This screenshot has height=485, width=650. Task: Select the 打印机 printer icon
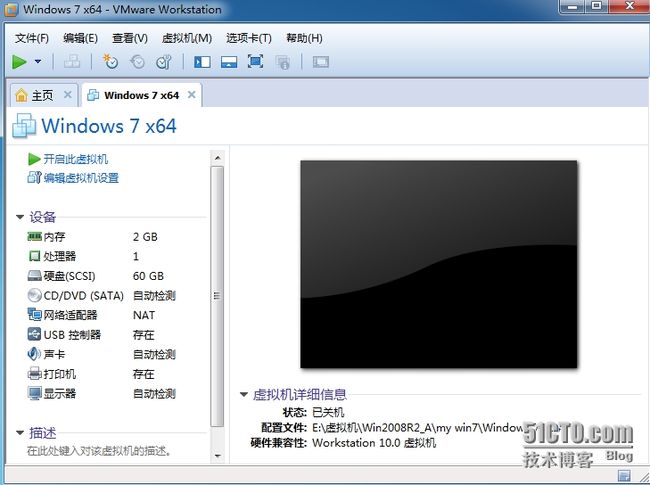(x=34, y=373)
